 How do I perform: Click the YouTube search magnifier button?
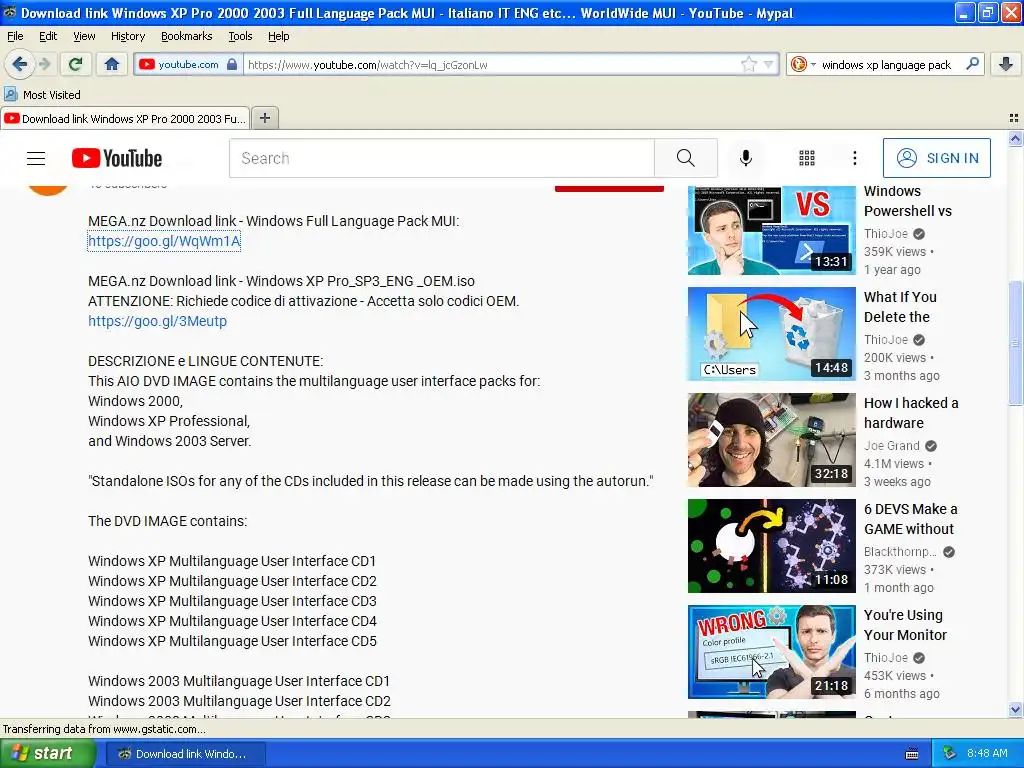(x=686, y=158)
